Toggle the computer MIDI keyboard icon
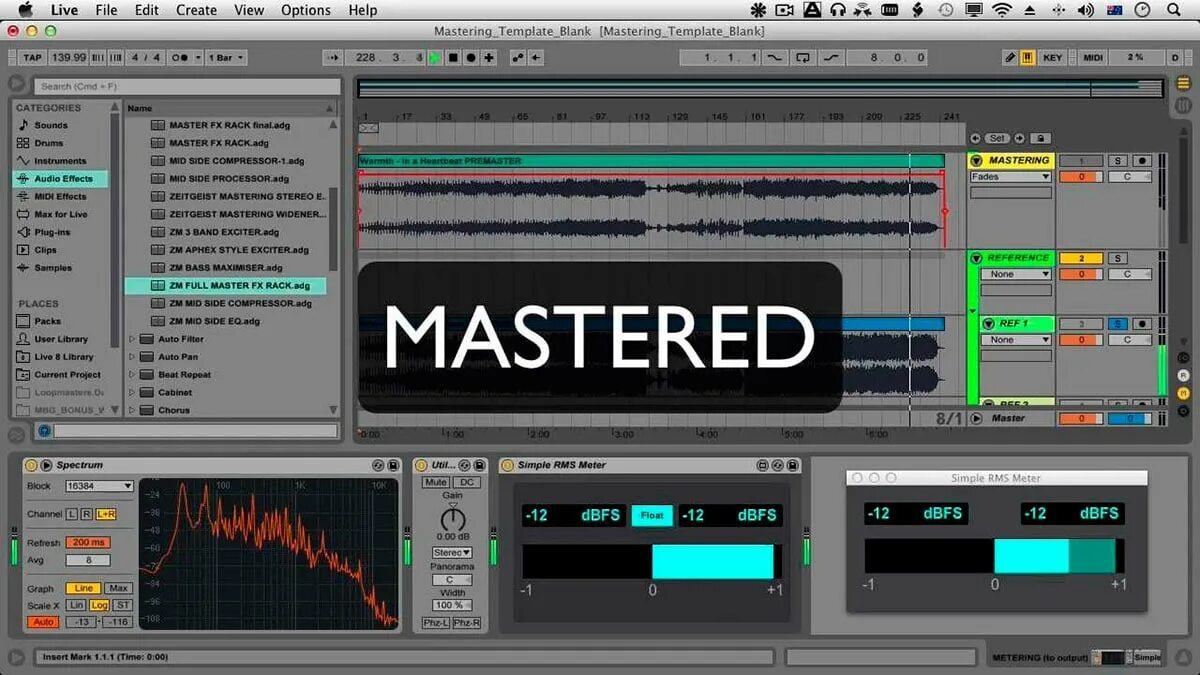The height and width of the screenshot is (675, 1200). (1028, 58)
